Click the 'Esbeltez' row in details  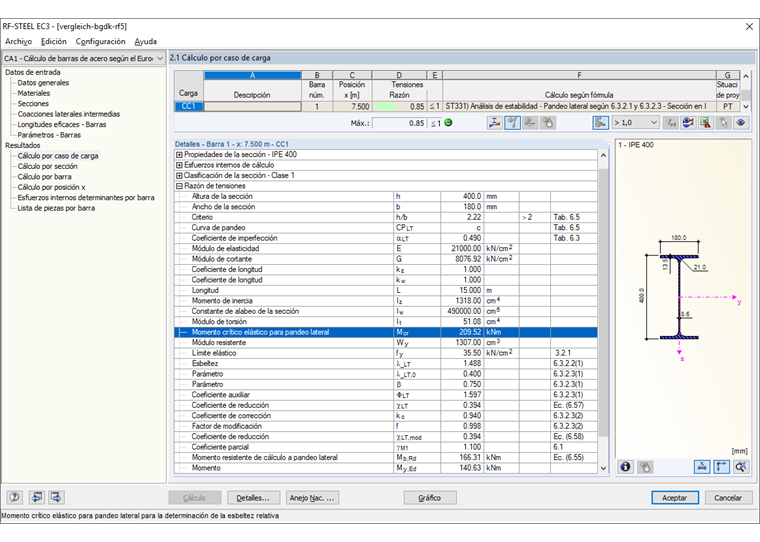(386, 364)
